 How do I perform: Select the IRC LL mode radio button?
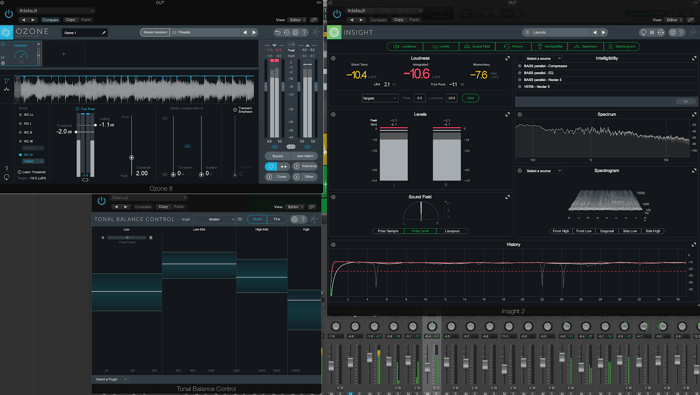21,115
